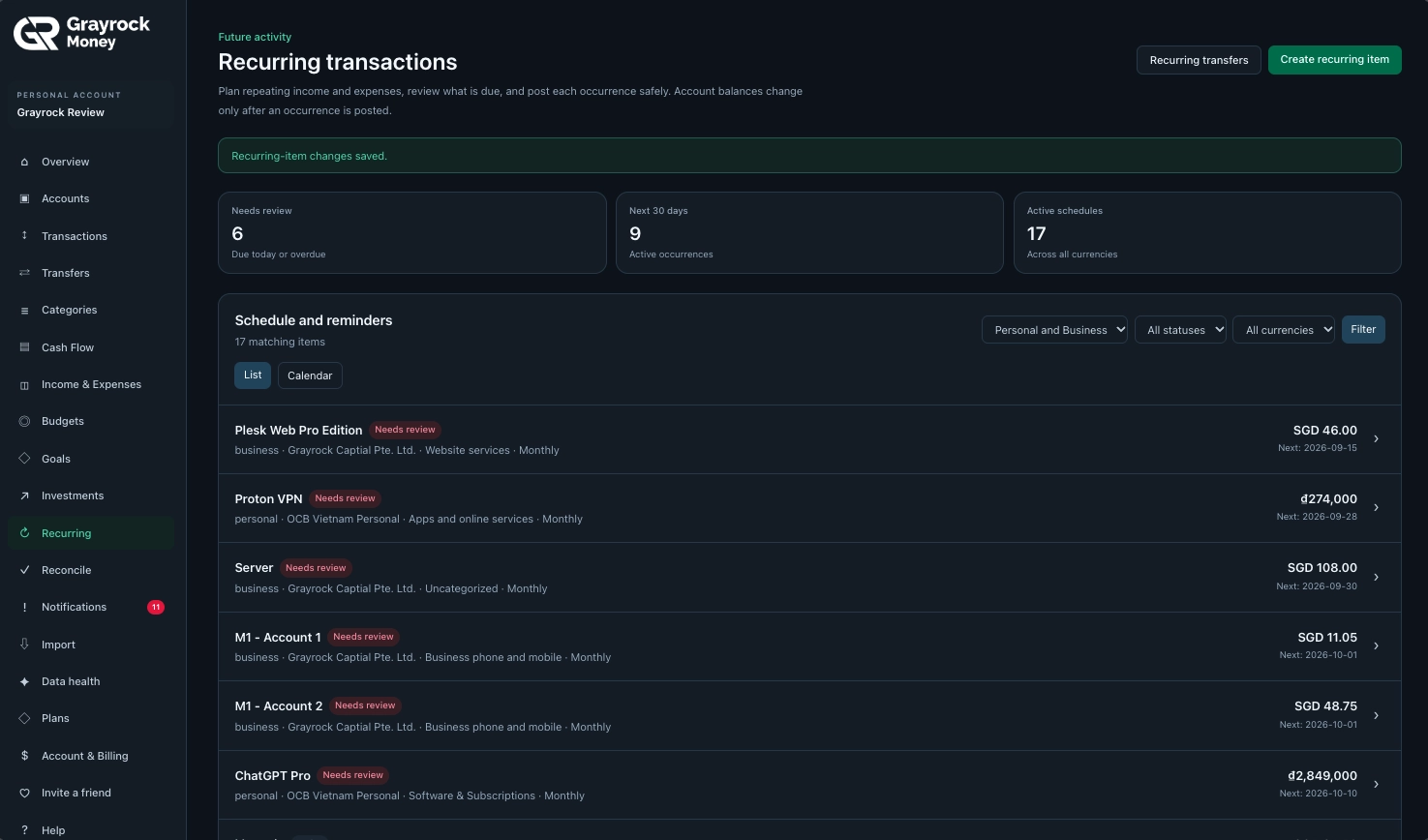Expand the ChatGPT Pro row chevron
Viewport: 1428px width, 840px height.
(x=1376, y=785)
